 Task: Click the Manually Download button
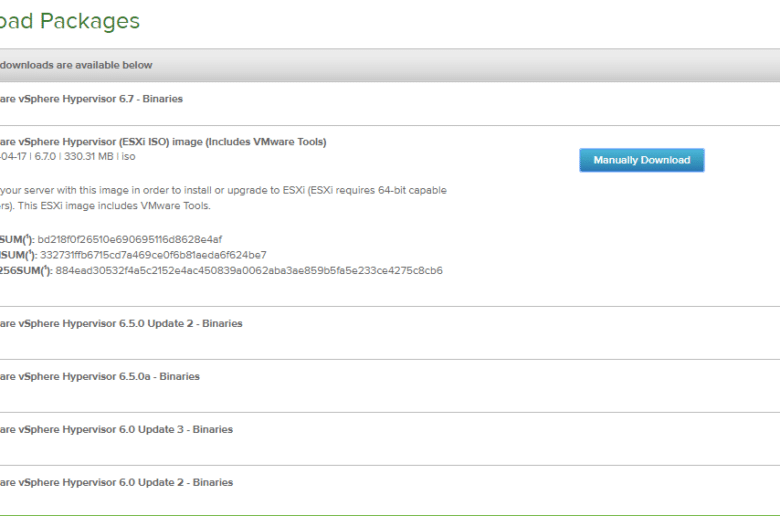pos(642,160)
